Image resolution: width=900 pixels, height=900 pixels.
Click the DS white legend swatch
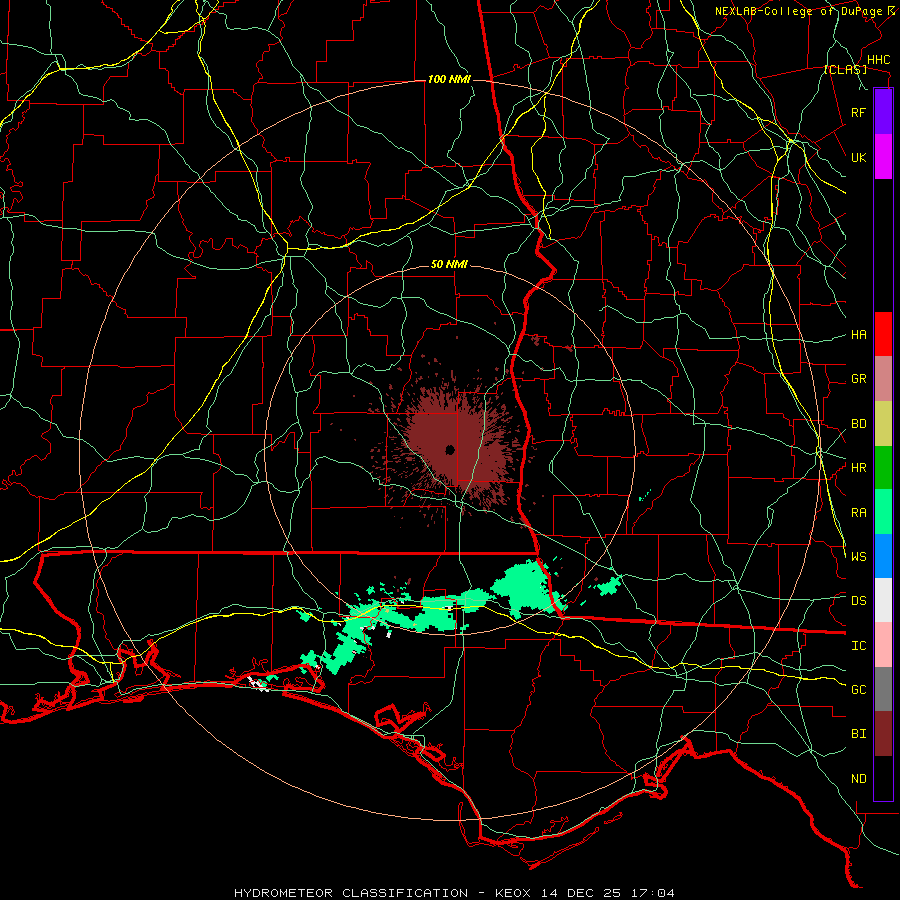pyautogui.click(x=883, y=600)
